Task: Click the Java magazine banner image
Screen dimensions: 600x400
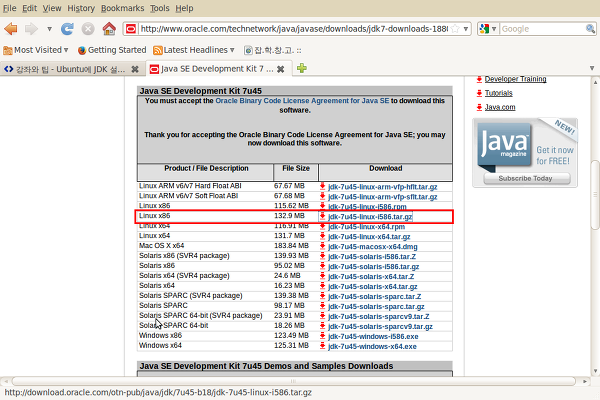Action: pos(525,152)
